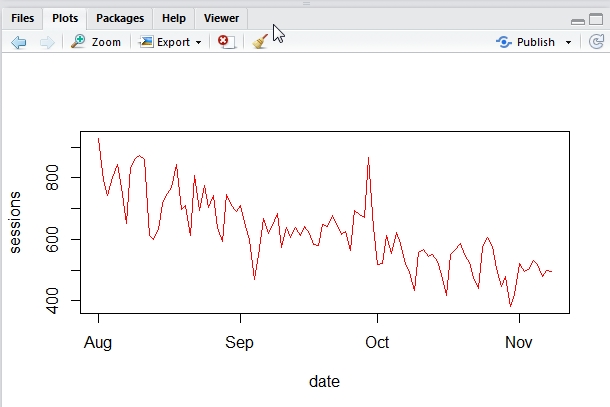This screenshot has width=610, height=407.
Task: Open the Viewer tab
Action: 221,18
